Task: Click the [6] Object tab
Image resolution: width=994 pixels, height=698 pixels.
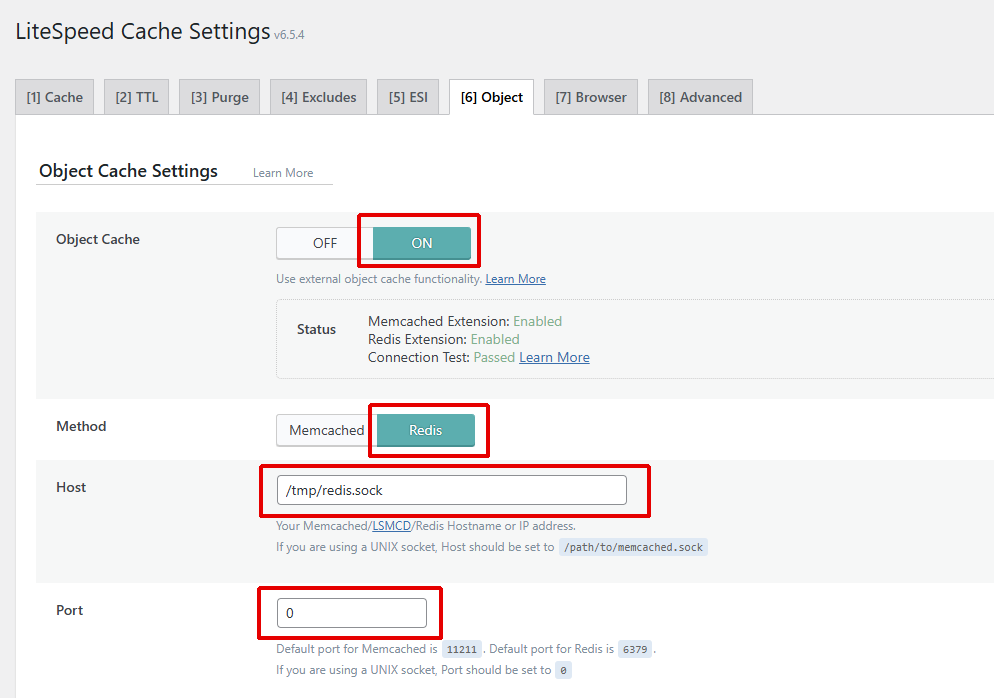Action: (x=491, y=97)
